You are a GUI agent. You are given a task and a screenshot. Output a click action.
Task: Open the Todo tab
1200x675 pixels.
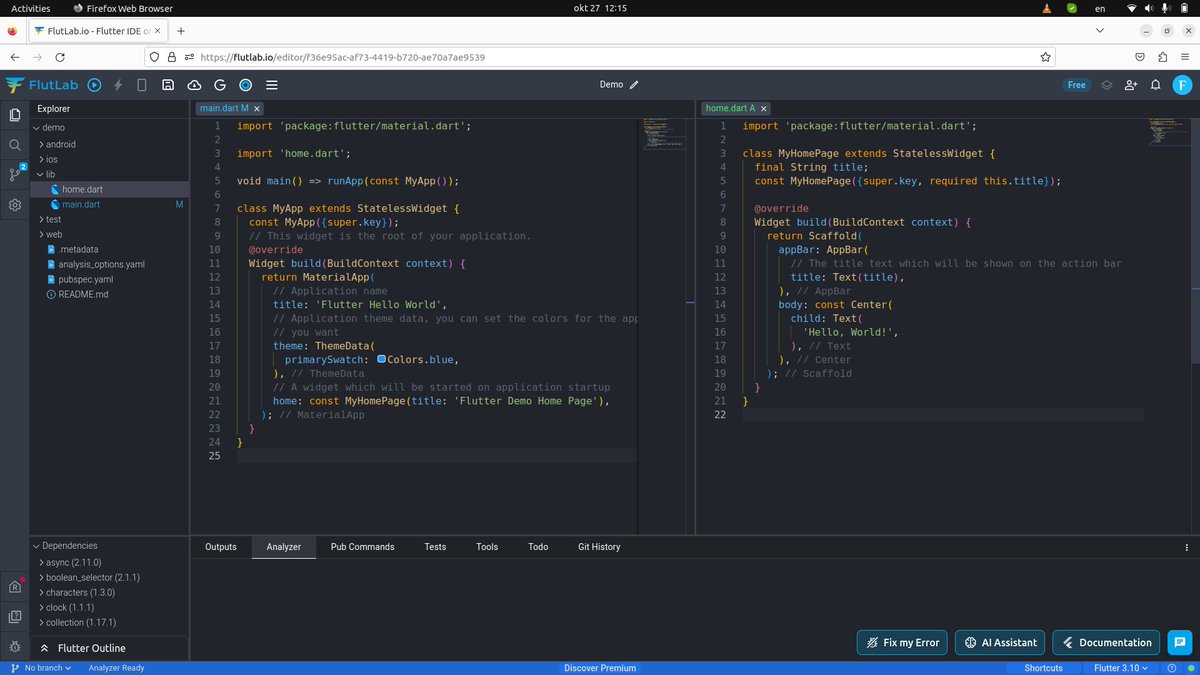pyautogui.click(x=538, y=547)
